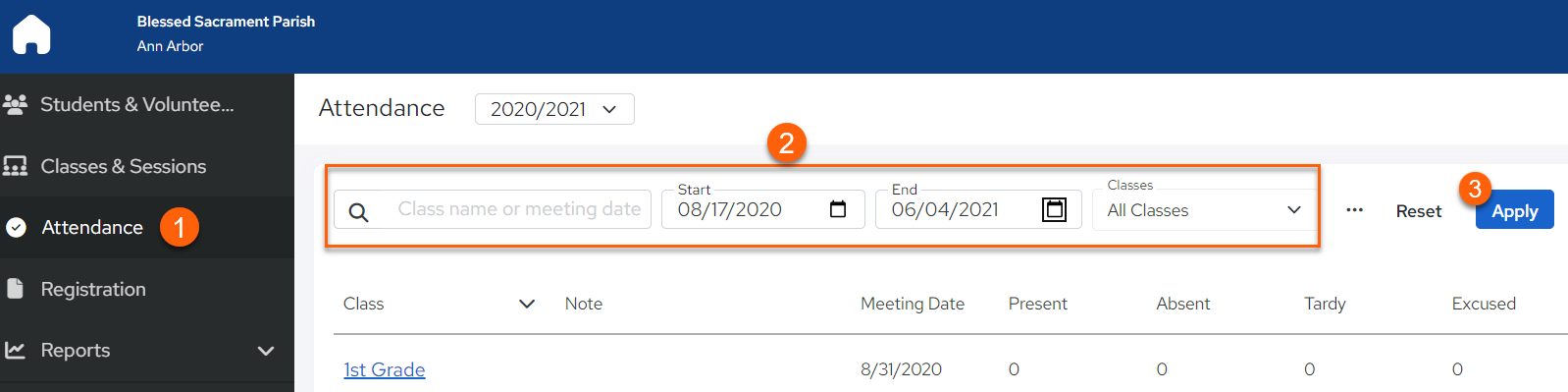Open the 1st Grade class link
1568x392 pixels.
[x=384, y=369]
